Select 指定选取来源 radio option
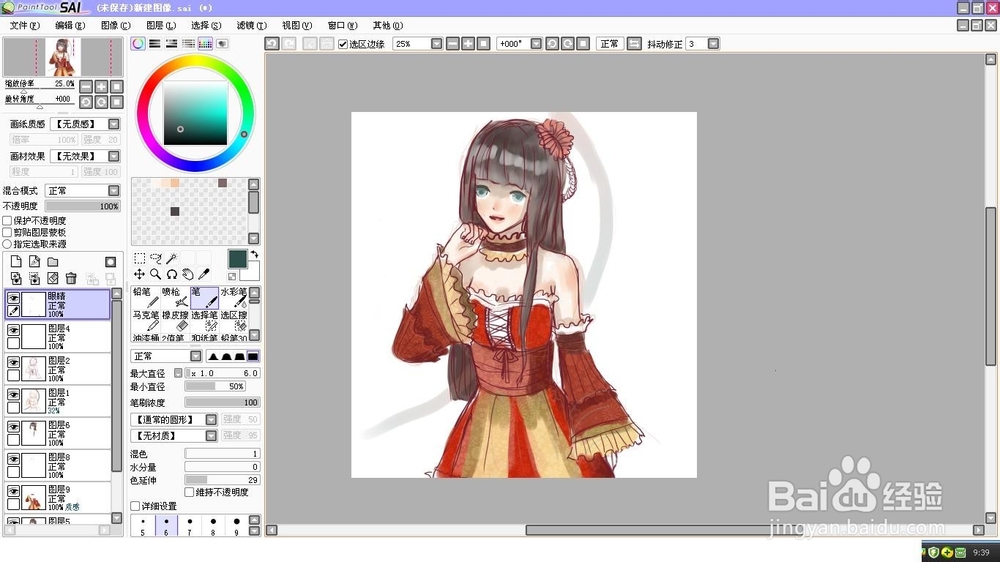The height and width of the screenshot is (562, 1000). (8, 244)
